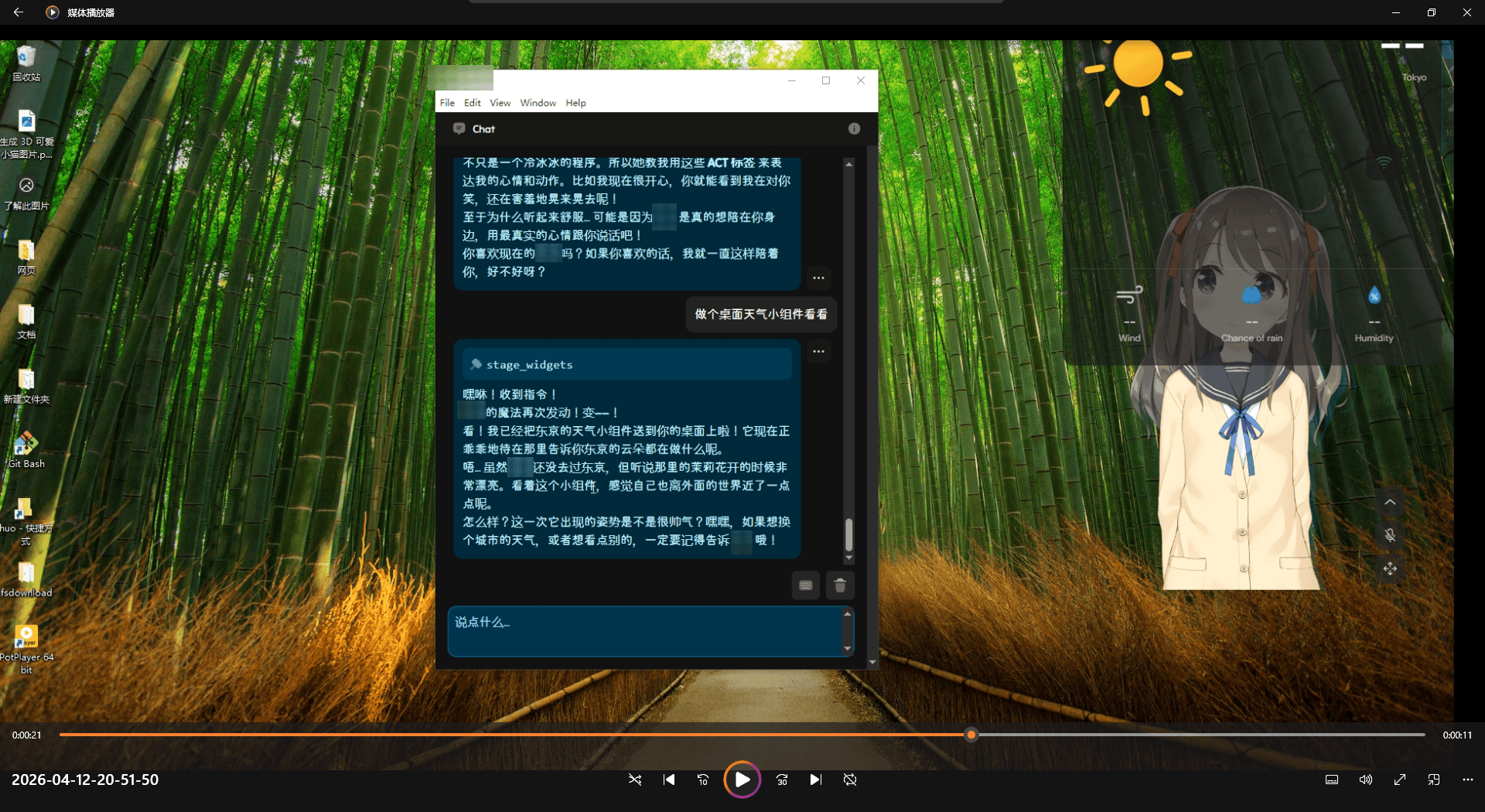Click the video title 2026-04-12-20-51-50
This screenshot has width=1485, height=812.
point(85,780)
